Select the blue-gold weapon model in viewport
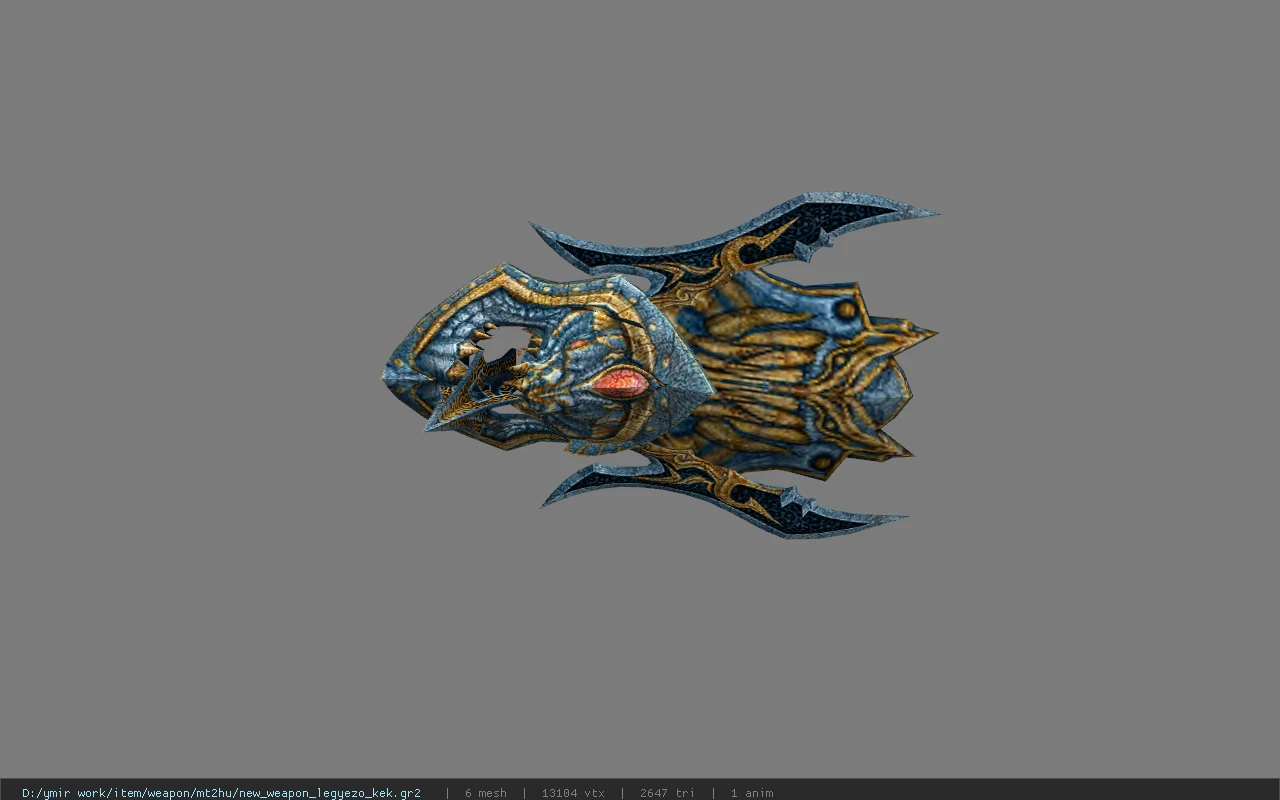The image size is (1280, 800). click(x=660, y=365)
